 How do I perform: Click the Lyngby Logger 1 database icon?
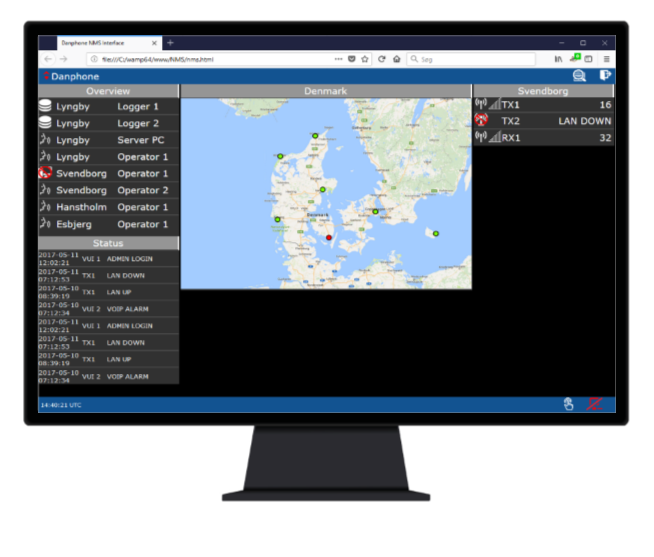pyautogui.click(x=45, y=107)
